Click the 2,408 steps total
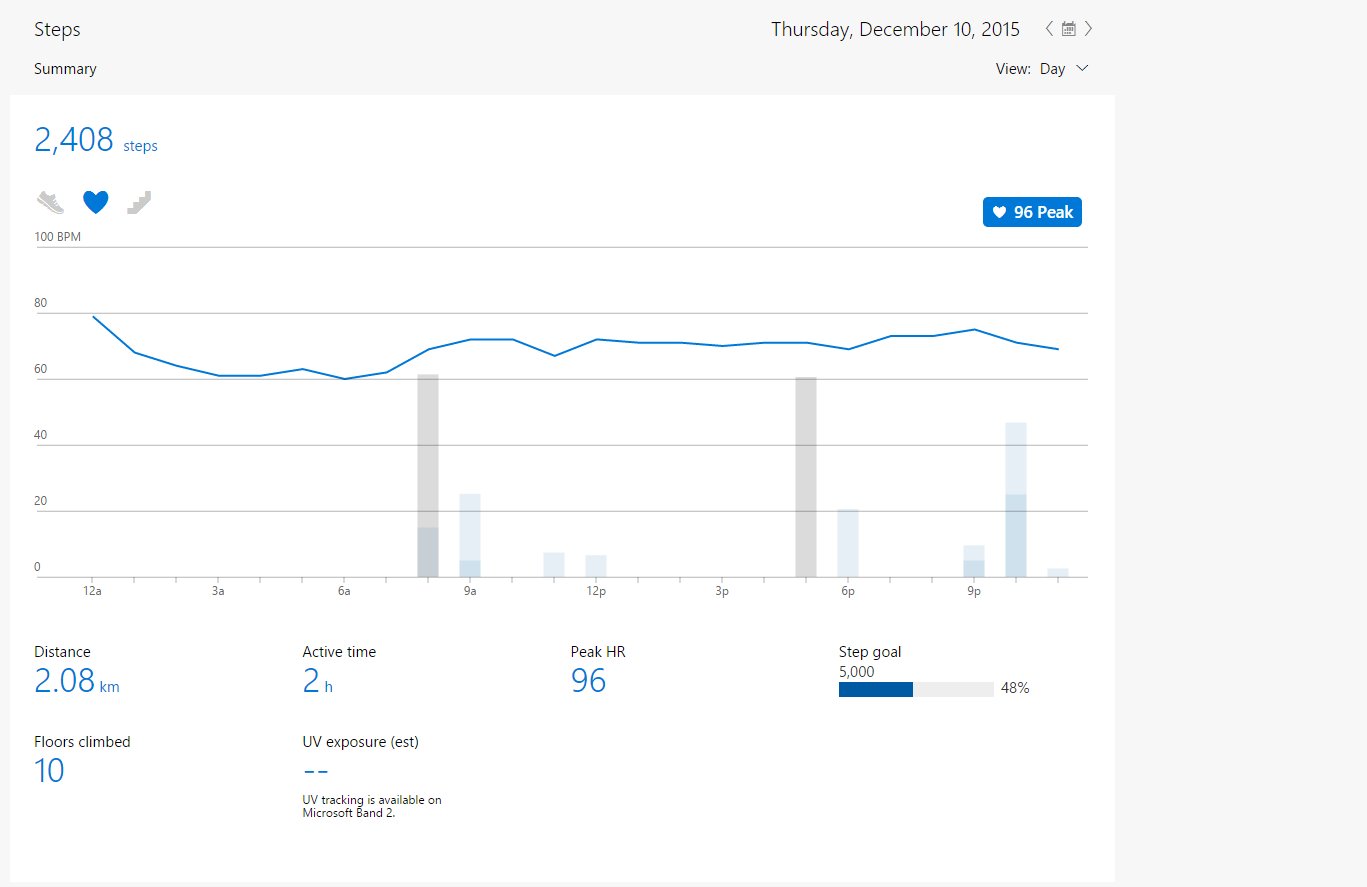The image size is (1367, 887). tap(96, 140)
